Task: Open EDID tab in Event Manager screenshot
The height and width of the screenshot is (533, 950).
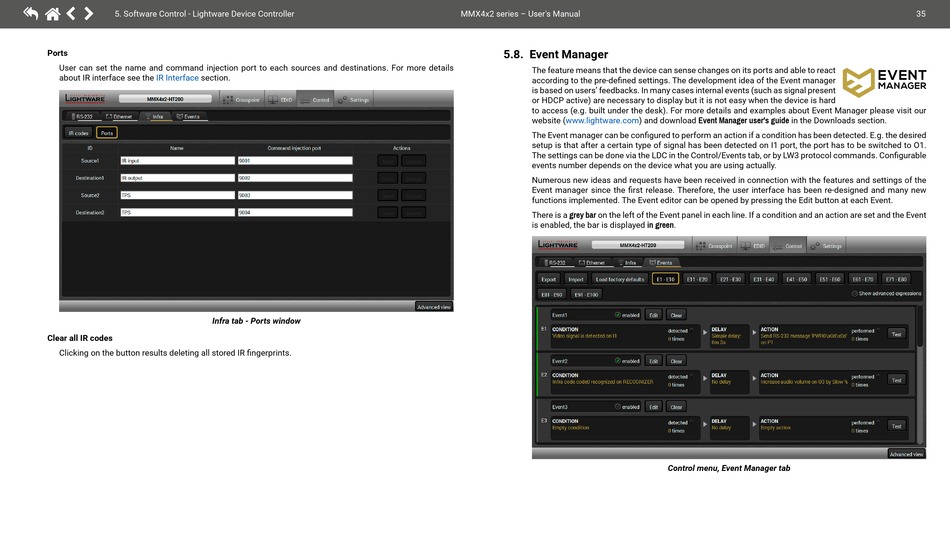Action: click(x=753, y=246)
